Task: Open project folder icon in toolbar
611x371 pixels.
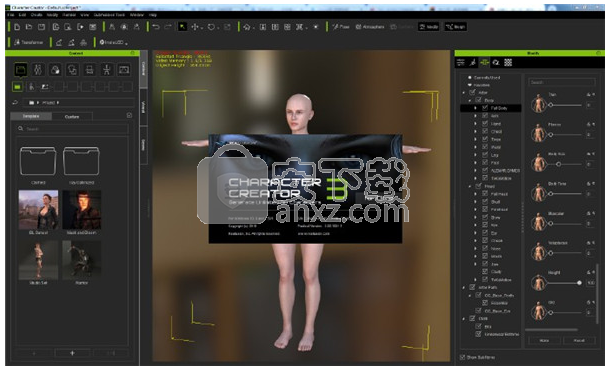Action: pyautogui.click(x=29, y=27)
